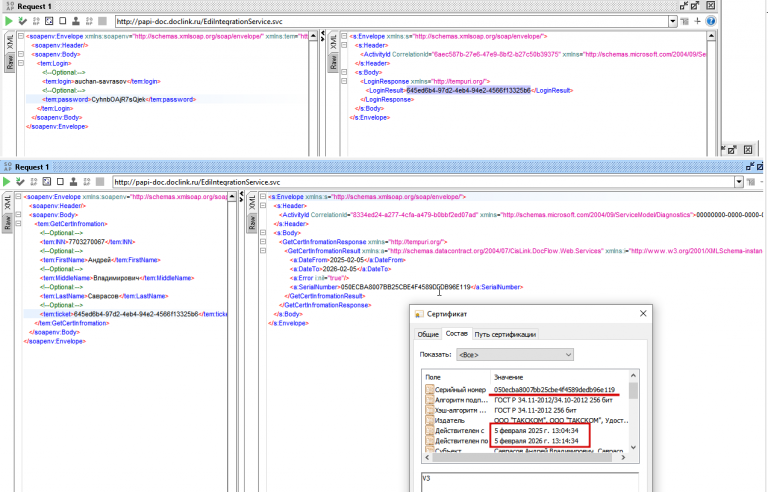Click vertical scrollbar thumb of certificate field list
The width and height of the screenshot is (768, 492).
click(633, 391)
